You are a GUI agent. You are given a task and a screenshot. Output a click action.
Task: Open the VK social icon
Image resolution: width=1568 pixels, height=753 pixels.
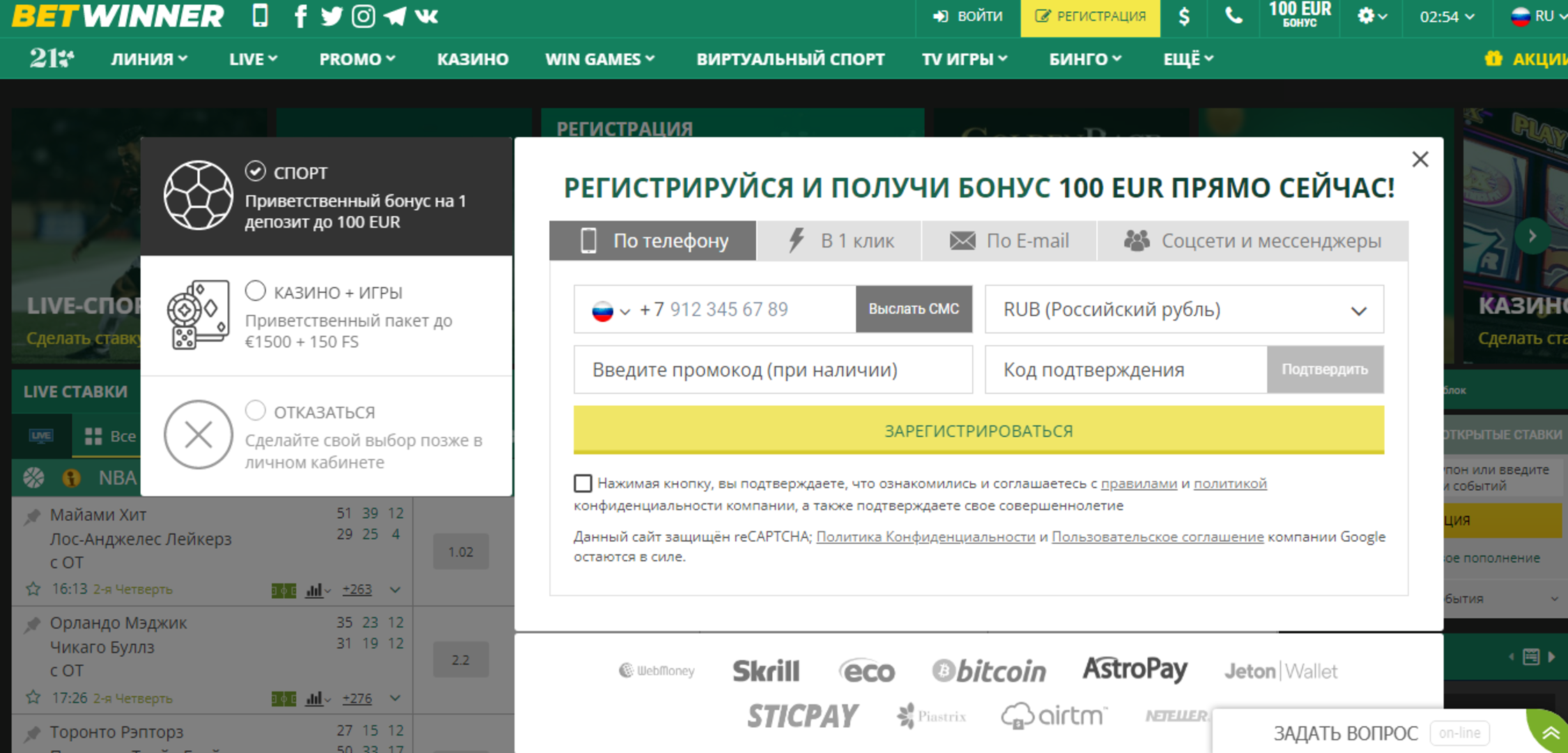(x=426, y=15)
